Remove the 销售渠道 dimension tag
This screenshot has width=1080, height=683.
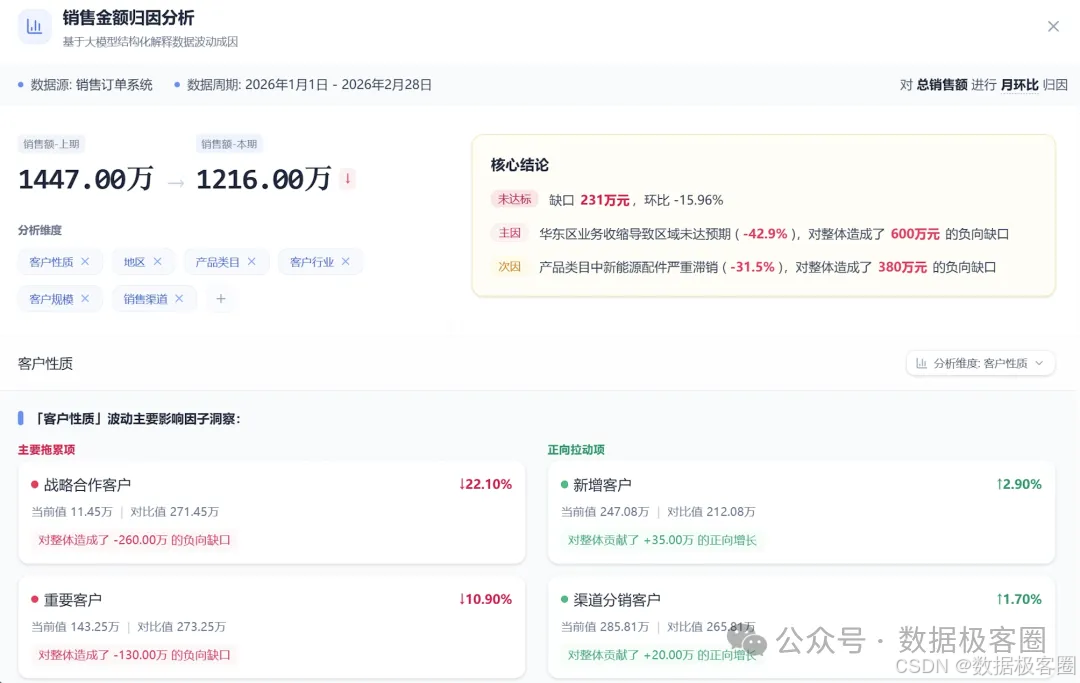(179, 298)
